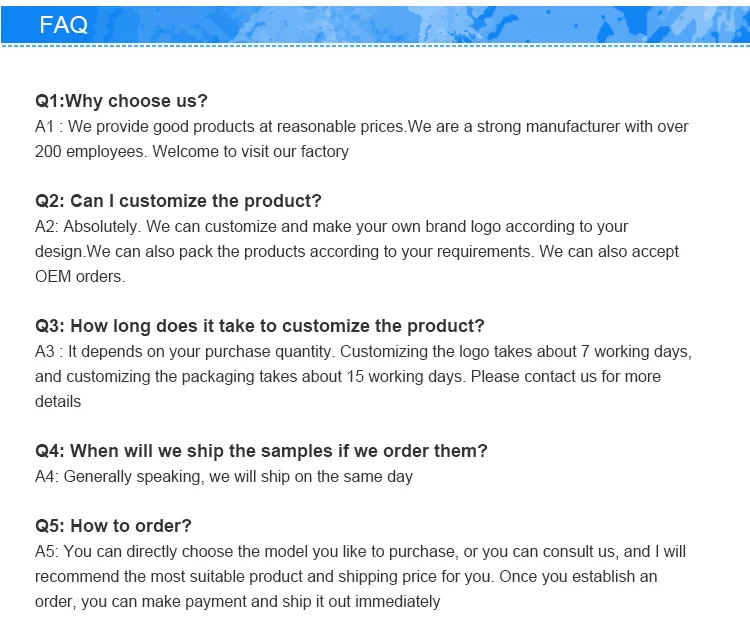
Task: Select the "Q1: Why choose us?" question
Action: (121, 101)
